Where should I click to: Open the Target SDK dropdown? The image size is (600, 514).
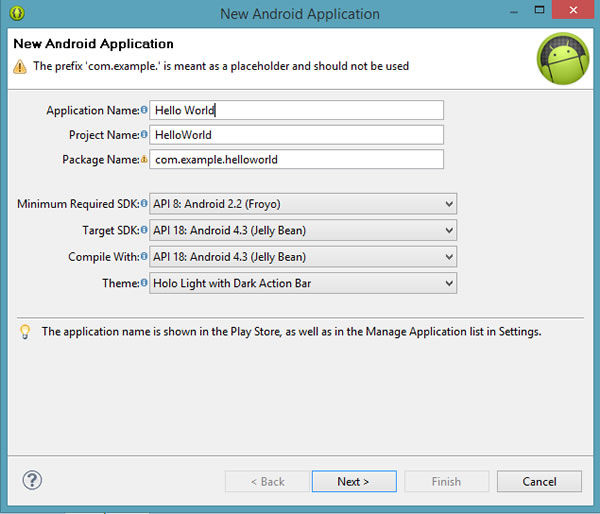(x=303, y=230)
